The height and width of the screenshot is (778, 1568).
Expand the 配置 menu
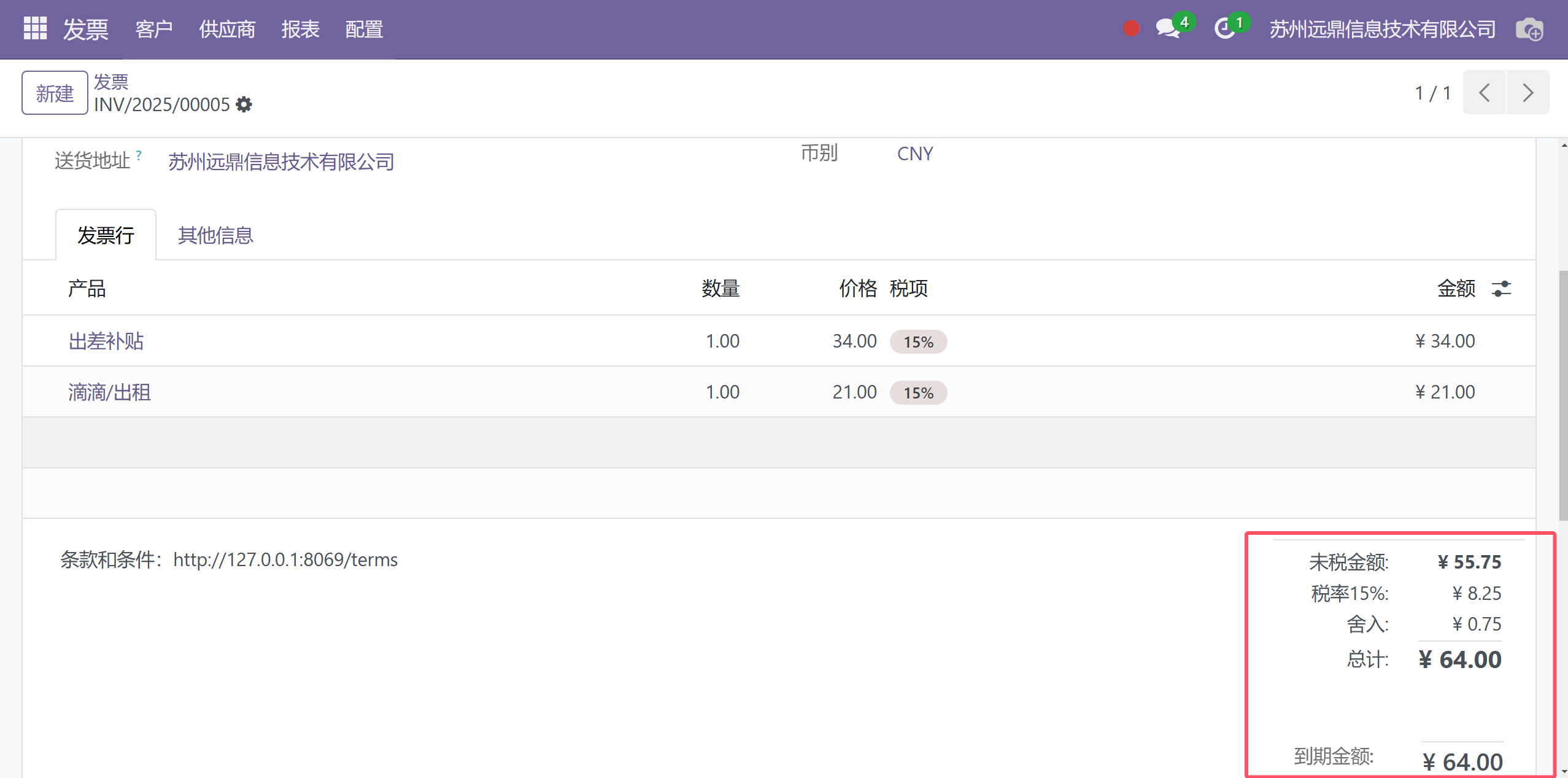click(x=364, y=29)
